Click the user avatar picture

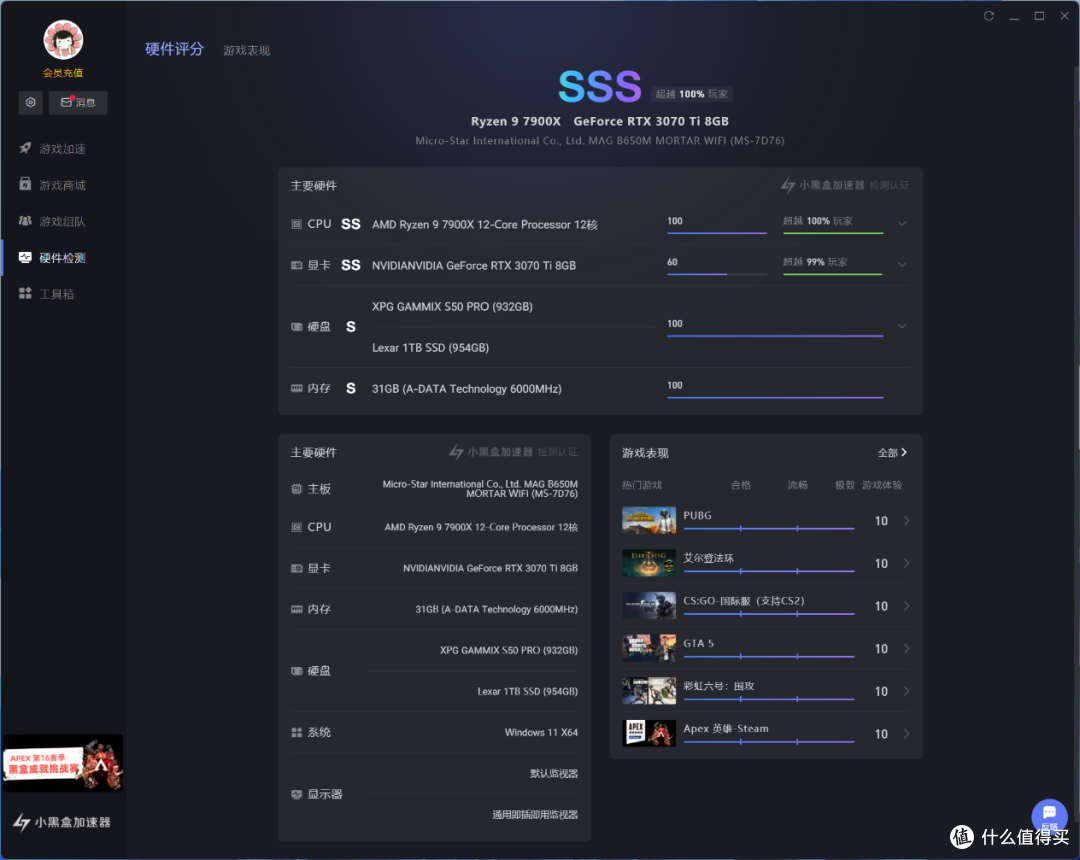coord(63,40)
